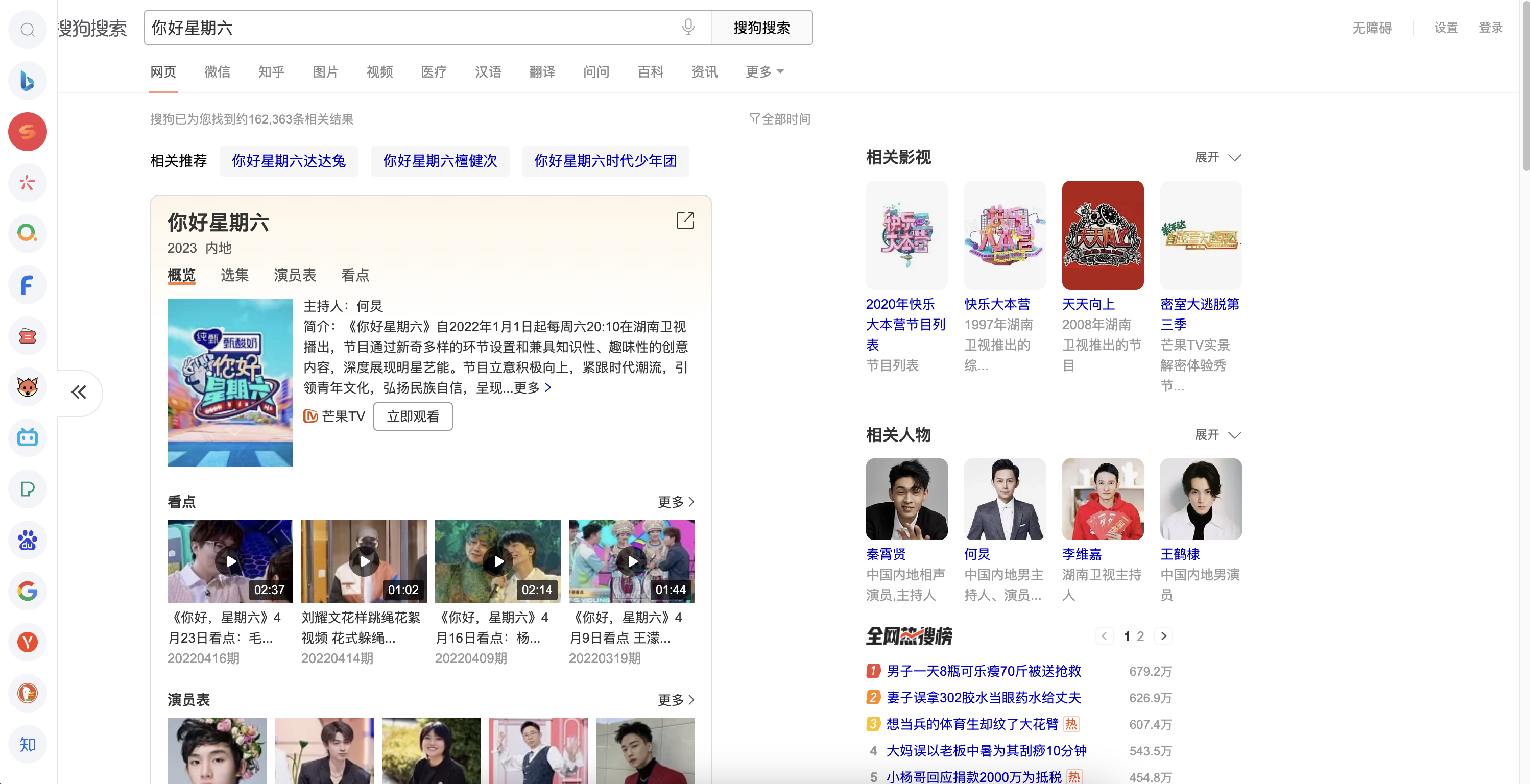
Task: Click the voice search microphone icon
Action: click(x=688, y=27)
